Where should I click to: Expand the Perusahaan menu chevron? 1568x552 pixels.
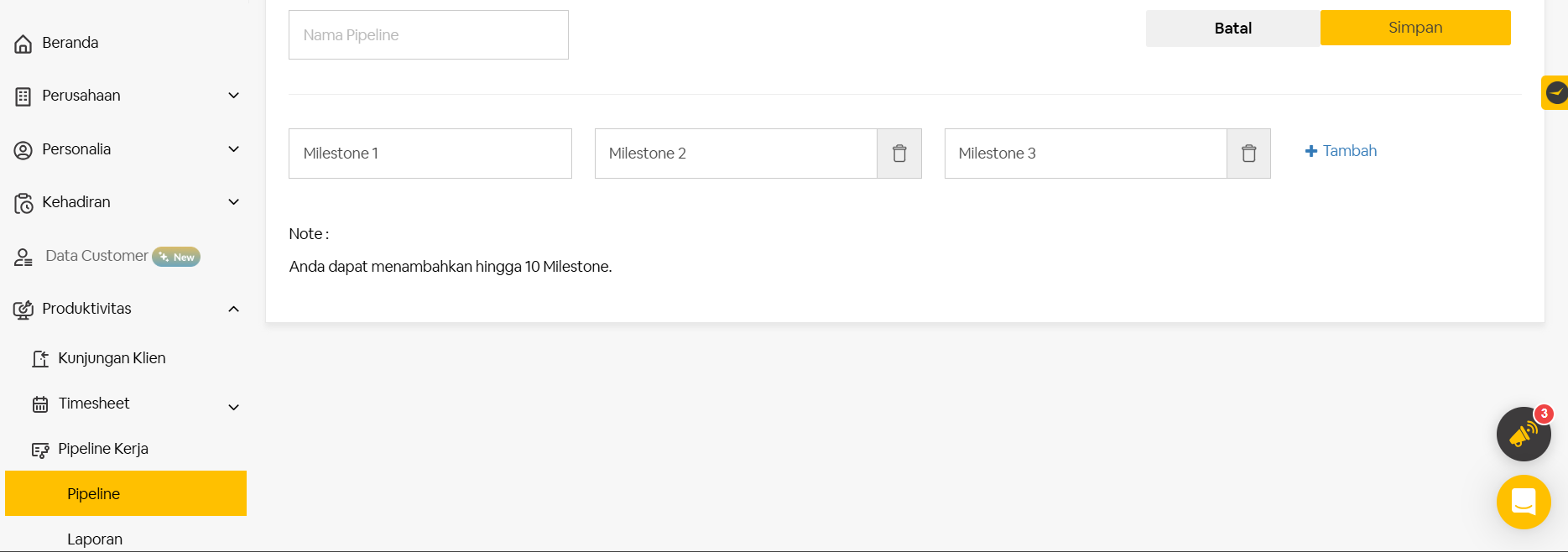point(234,96)
